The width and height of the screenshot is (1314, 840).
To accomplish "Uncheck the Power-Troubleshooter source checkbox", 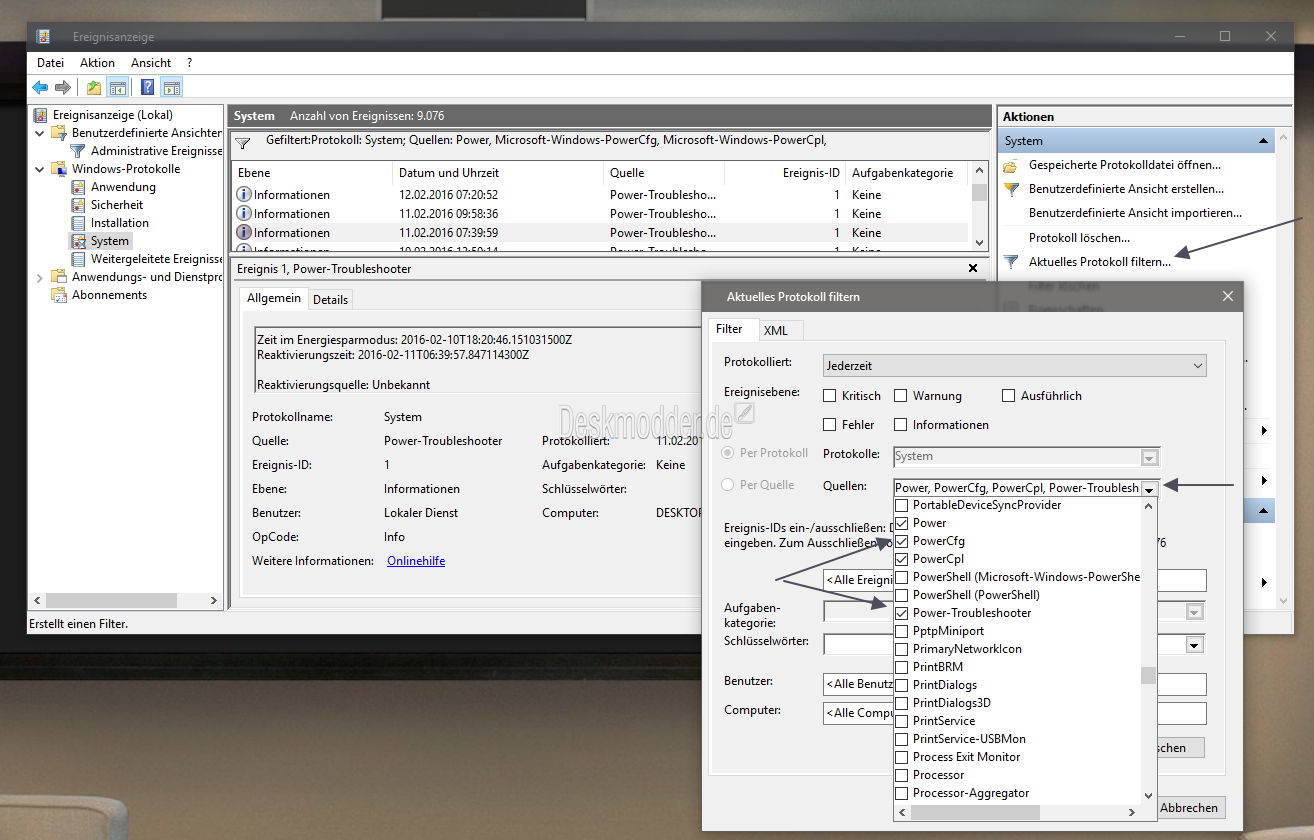I will 902,613.
